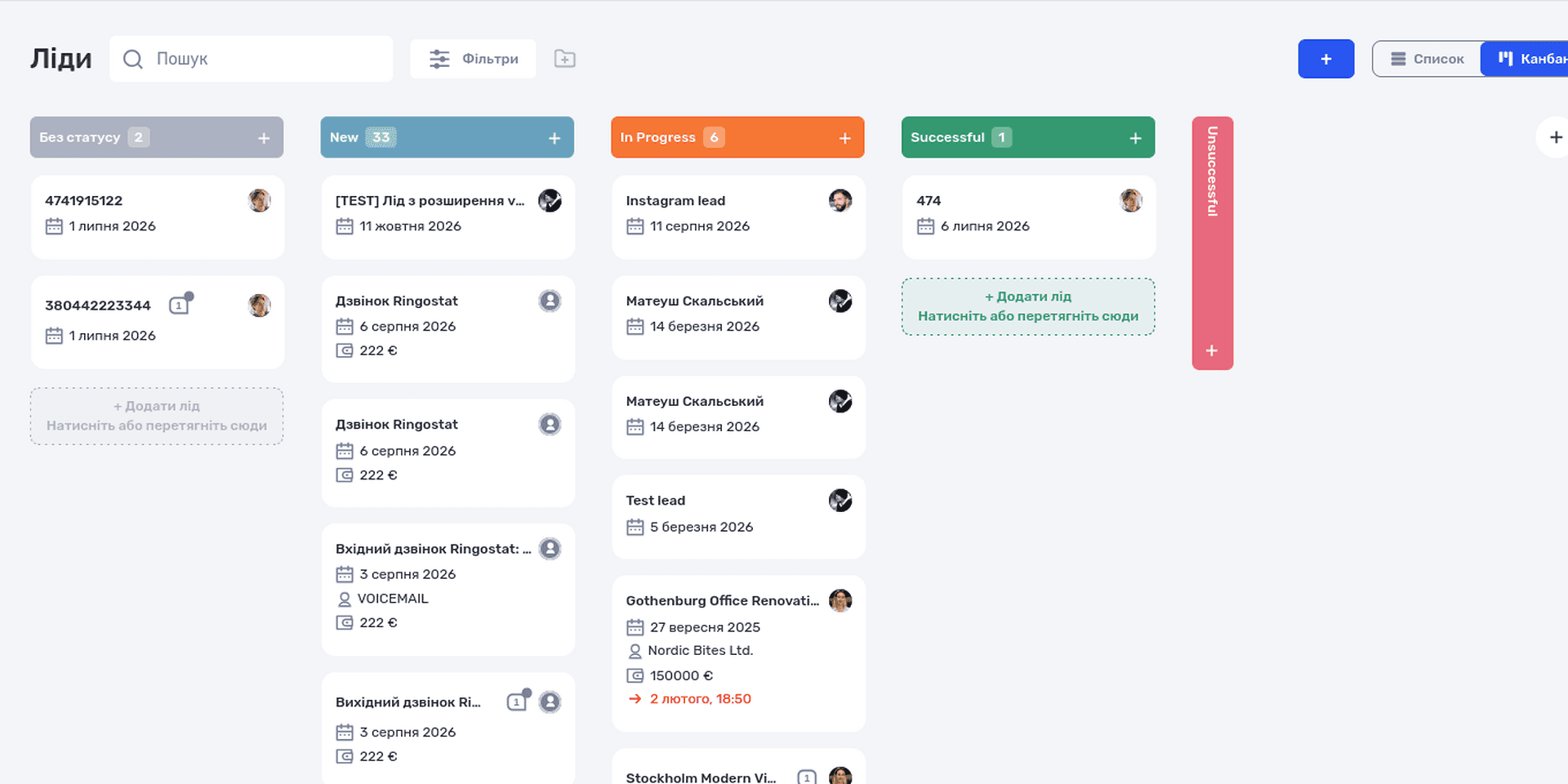Click avatar on Gothenburg Office Renovation card
Image resolution: width=1568 pixels, height=784 pixels.
pos(840,600)
